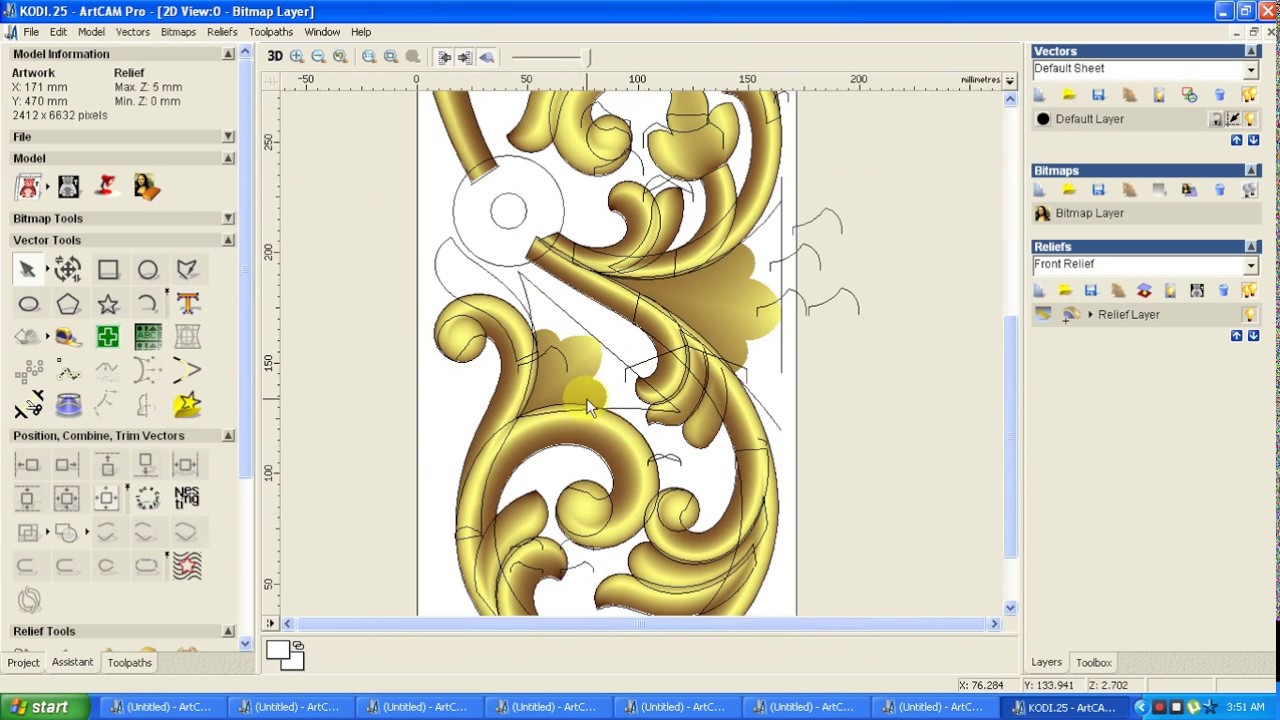This screenshot has height=720, width=1280.
Task: Open the Nesting vectors tool
Action: click(x=187, y=497)
